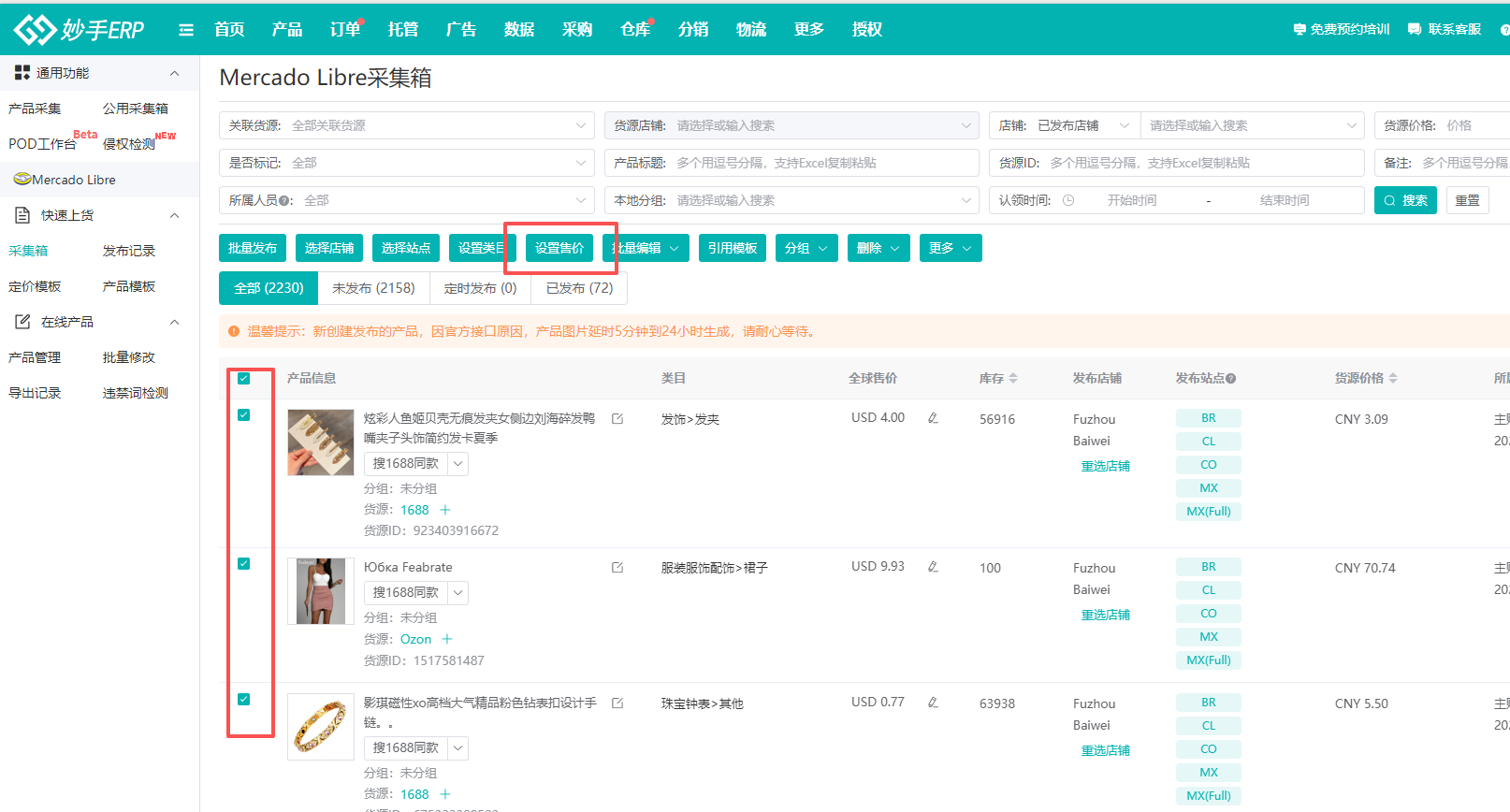Image resolution: width=1510 pixels, height=812 pixels.
Task: Collapse the 通用功能 sidebar section
Action: (x=174, y=73)
